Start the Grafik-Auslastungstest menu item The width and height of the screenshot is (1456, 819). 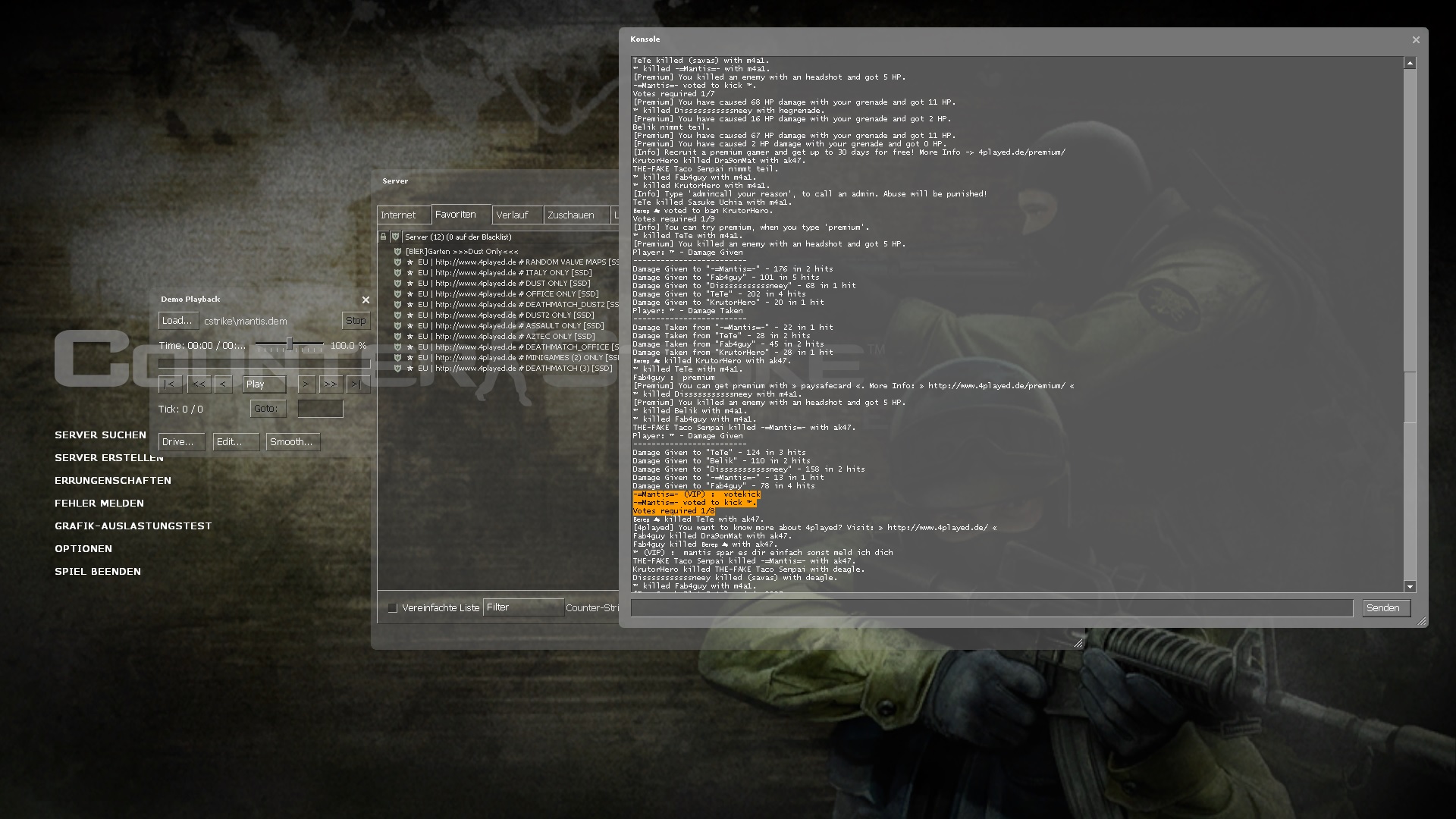tap(133, 526)
